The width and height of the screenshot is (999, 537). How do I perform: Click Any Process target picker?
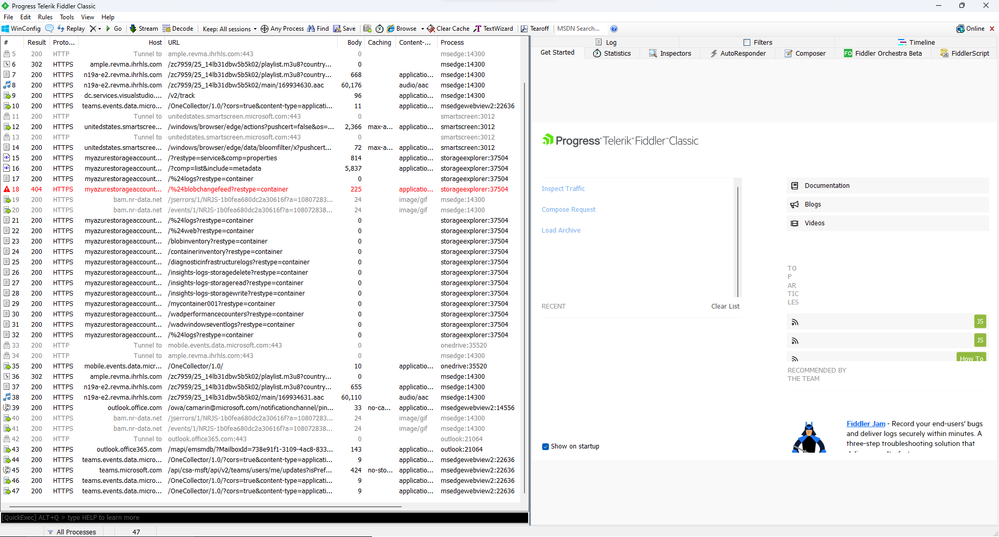(282, 29)
